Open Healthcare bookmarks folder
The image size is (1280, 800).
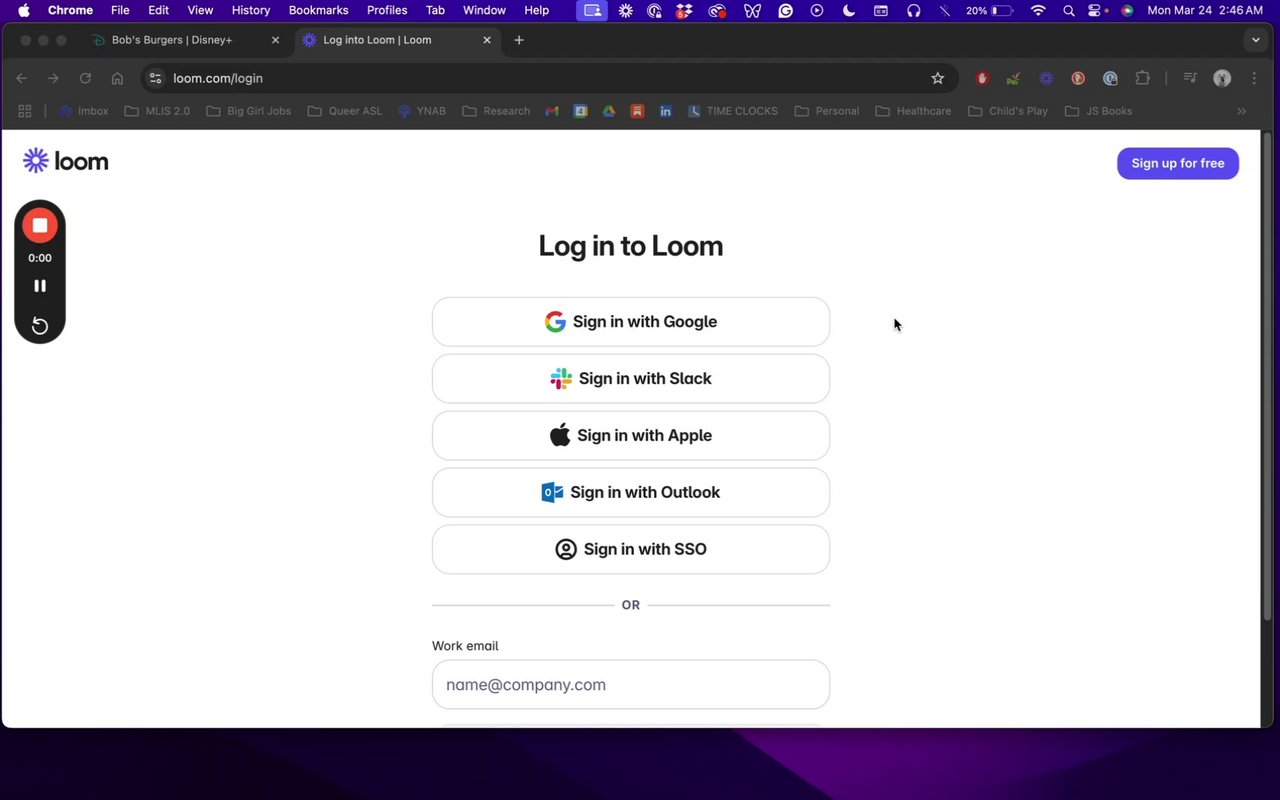click(914, 111)
